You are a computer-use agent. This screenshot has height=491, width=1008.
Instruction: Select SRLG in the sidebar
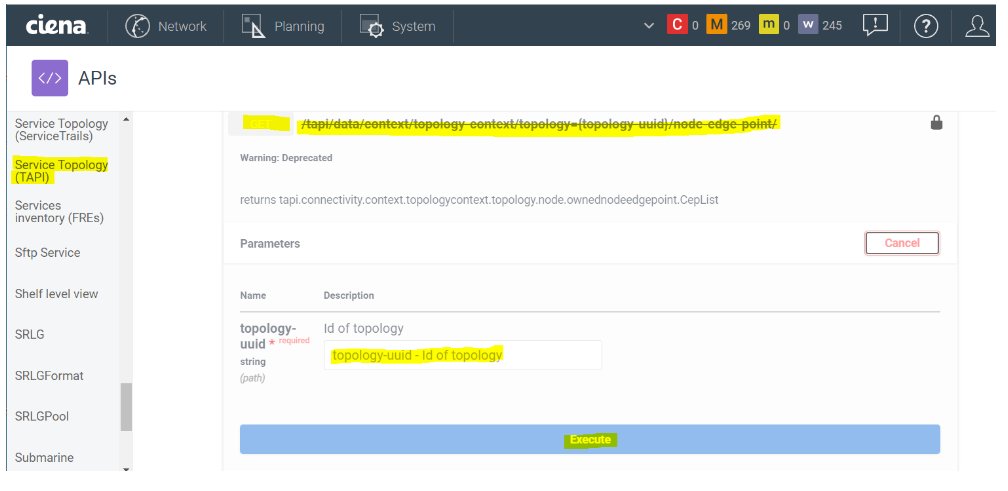pos(30,335)
